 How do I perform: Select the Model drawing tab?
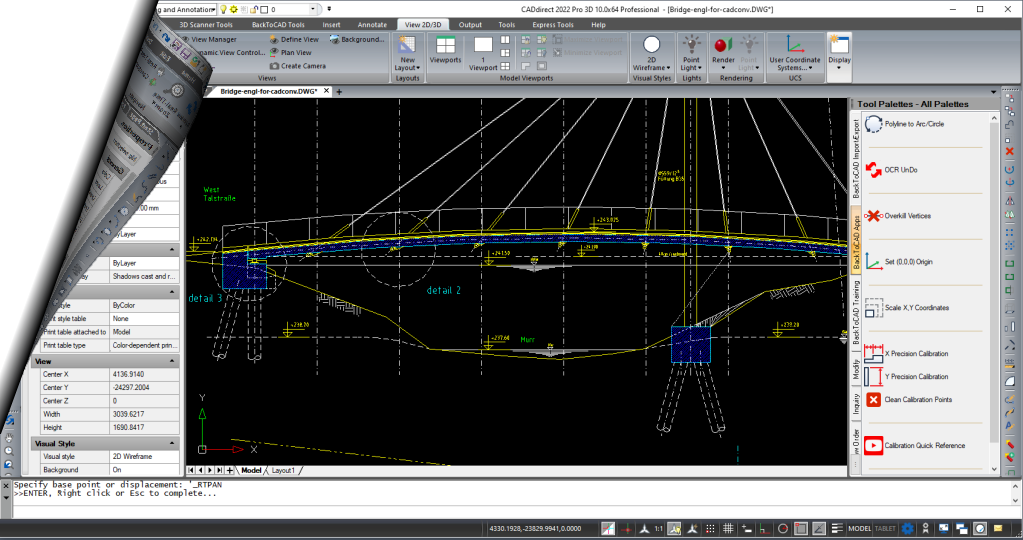(251, 470)
